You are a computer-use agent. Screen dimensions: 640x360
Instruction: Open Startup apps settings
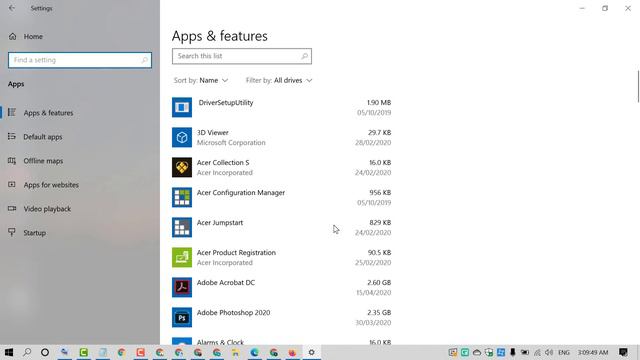pyautogui.click(x=34, y=233)
